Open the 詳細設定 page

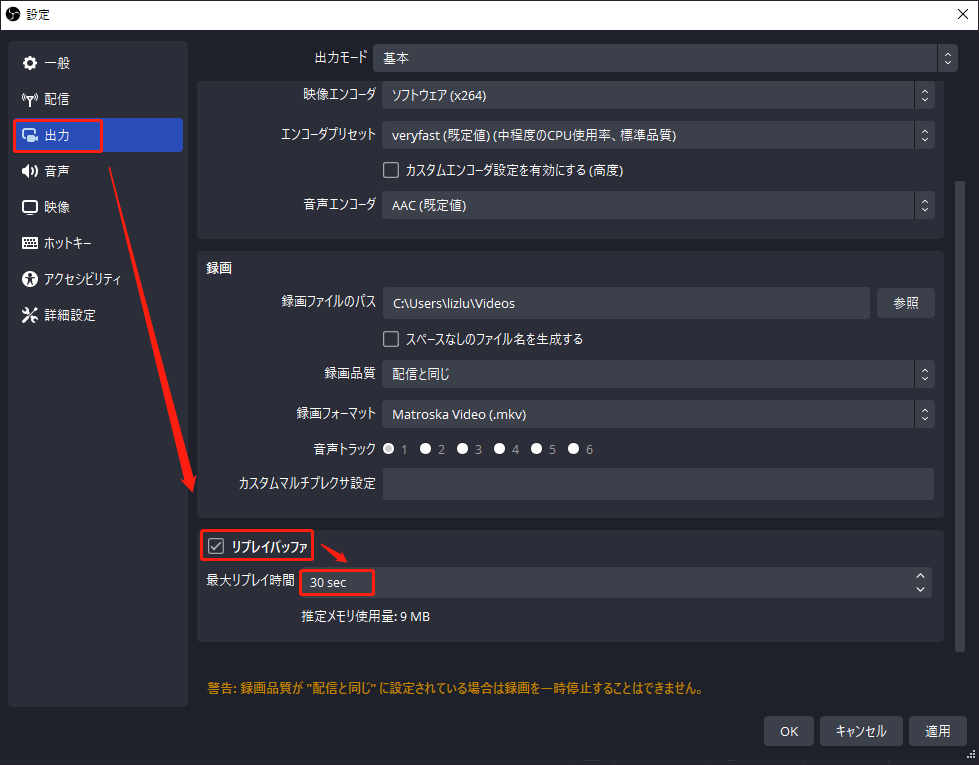[98, 315]
